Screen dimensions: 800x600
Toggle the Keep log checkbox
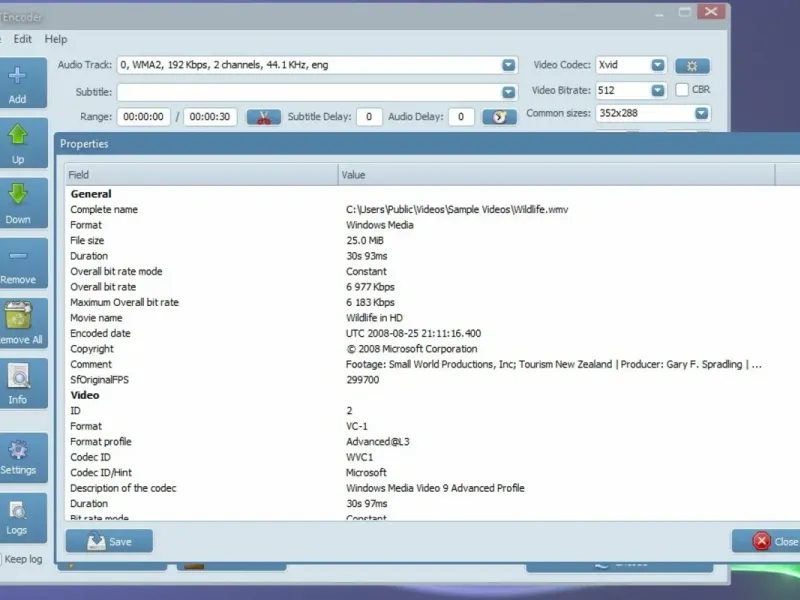(x=1, y=559)
